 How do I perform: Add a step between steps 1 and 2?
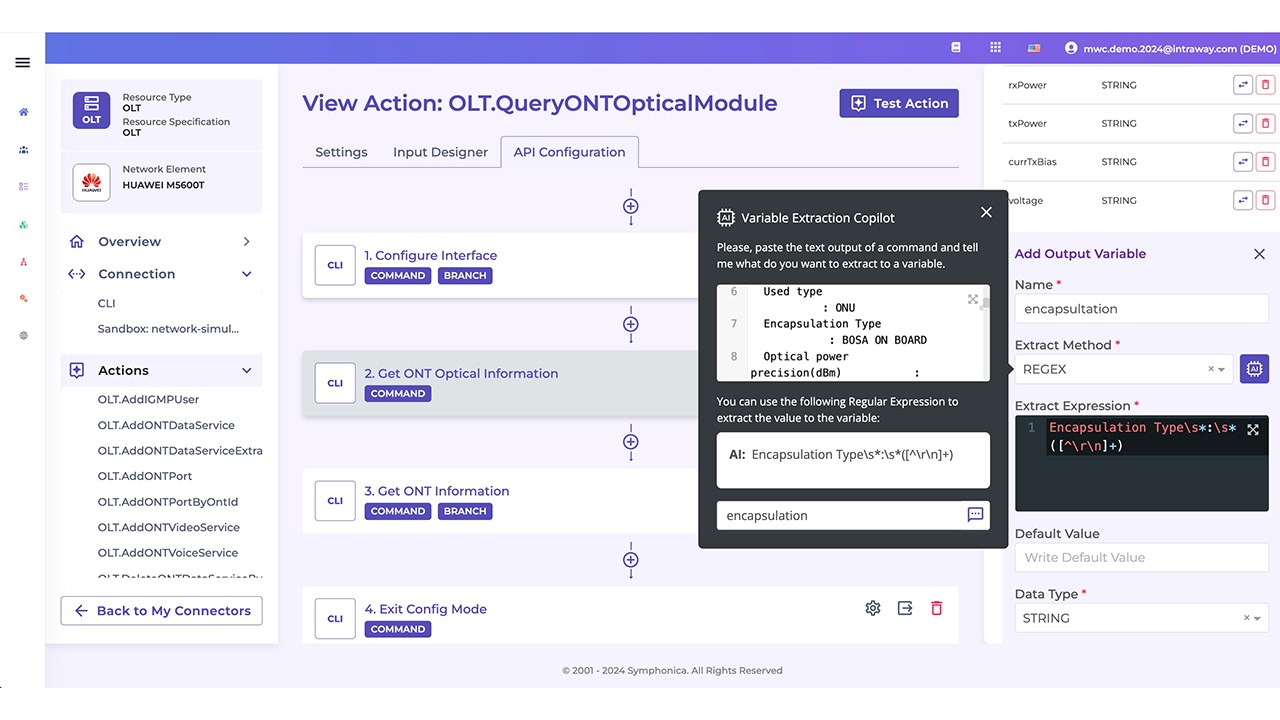tap(631, 324)
